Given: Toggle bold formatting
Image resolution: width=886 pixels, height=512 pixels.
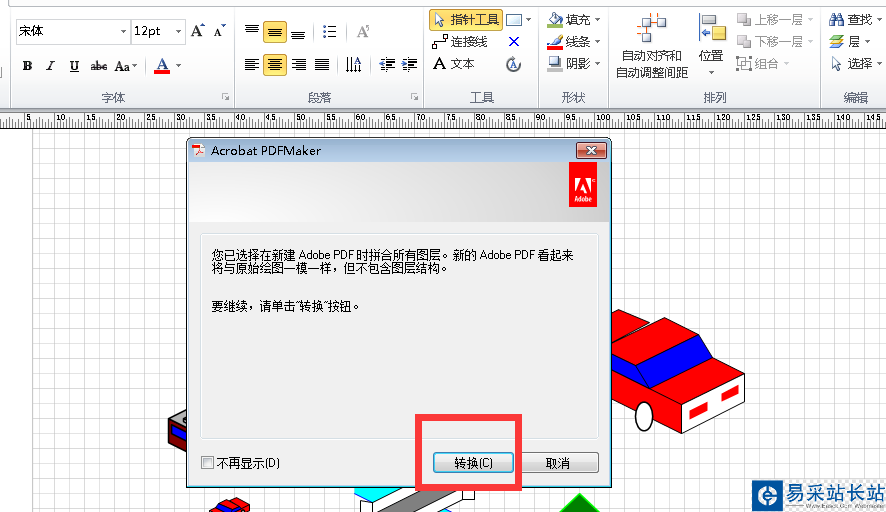Looking at the screenshot, I should click(27, 66).
